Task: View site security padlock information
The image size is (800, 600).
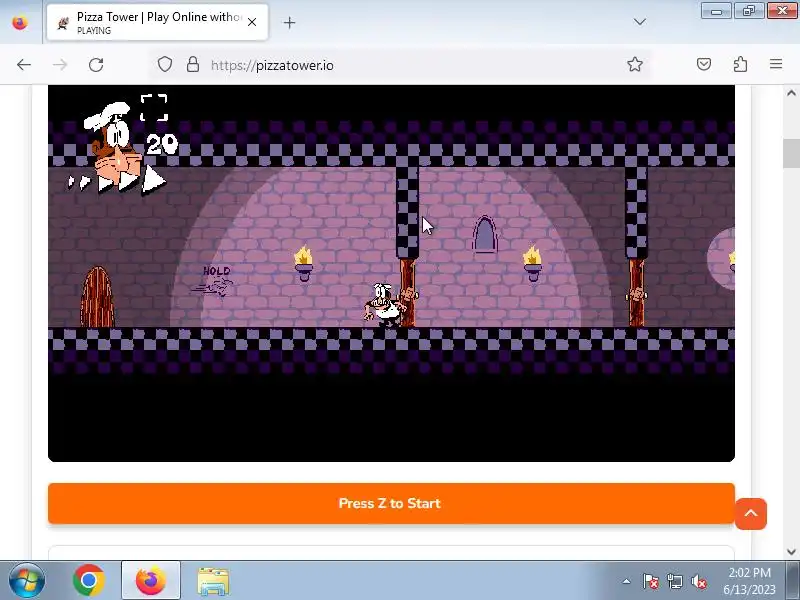Action: pos(192,65)
